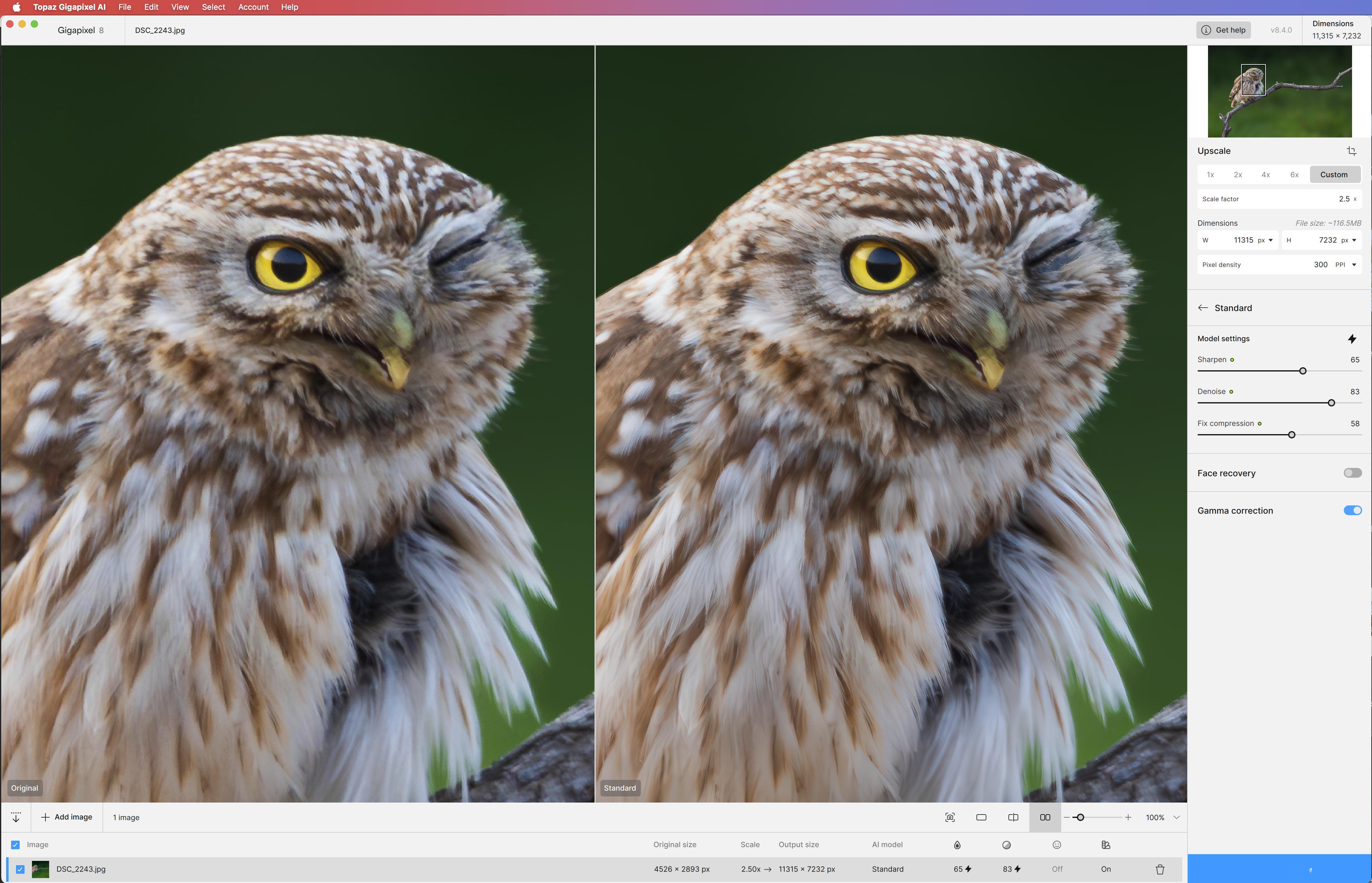Click the navigator preview thumbnail of owl
The width and height of the screenshot is (1372, 883).
pyautogui.click(x=1280, y=92)
